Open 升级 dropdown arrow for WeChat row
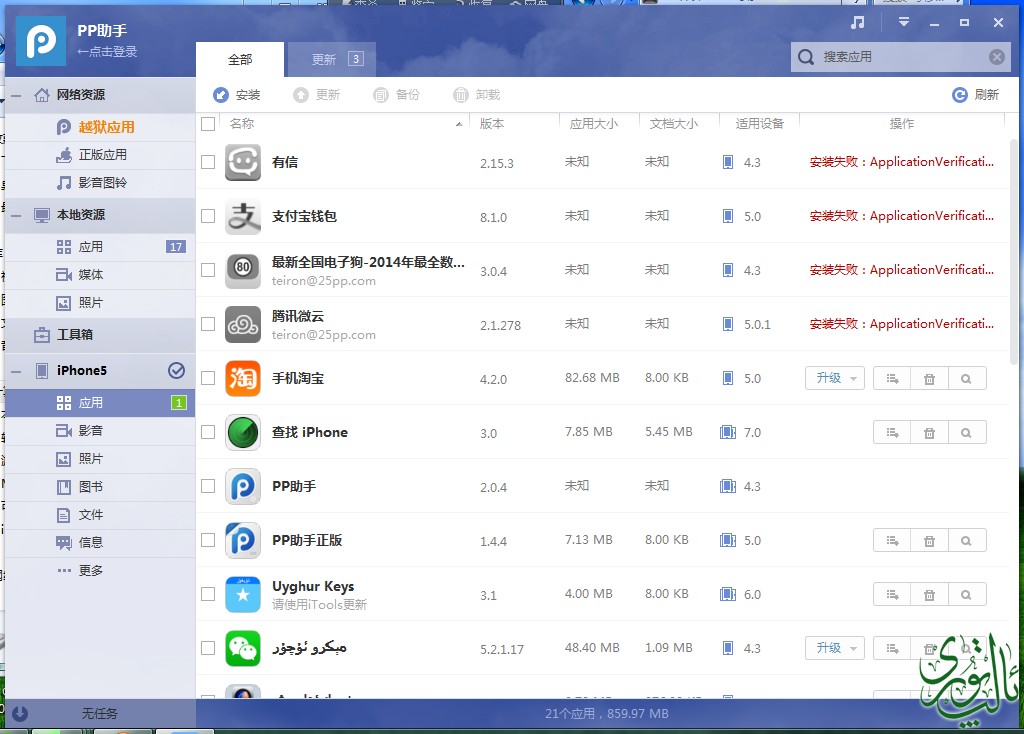This screenshot has width=1024, height=734. coord(854,648)
